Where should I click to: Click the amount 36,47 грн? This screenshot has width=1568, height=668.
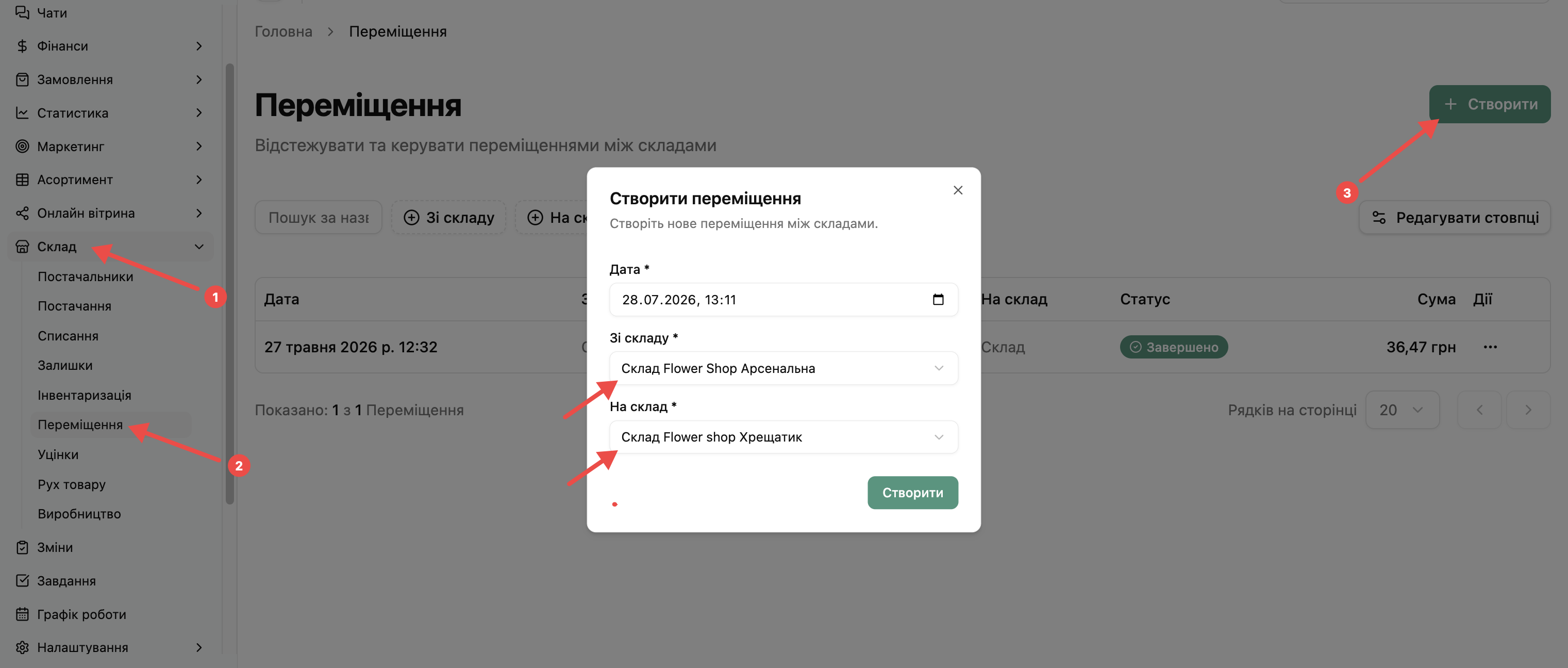pos(1421,347)
